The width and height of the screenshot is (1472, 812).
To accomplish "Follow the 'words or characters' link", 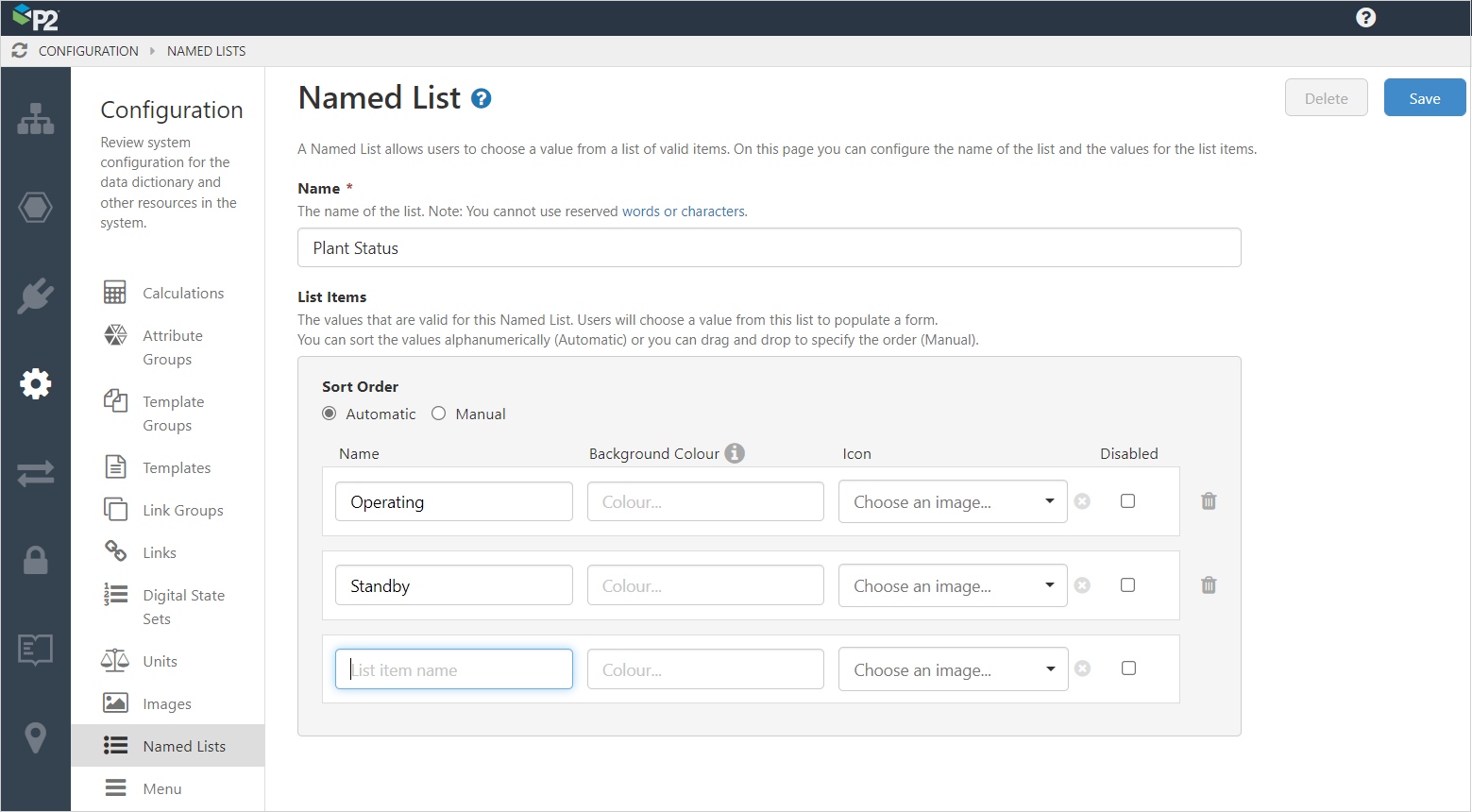I will pos(684,211).
